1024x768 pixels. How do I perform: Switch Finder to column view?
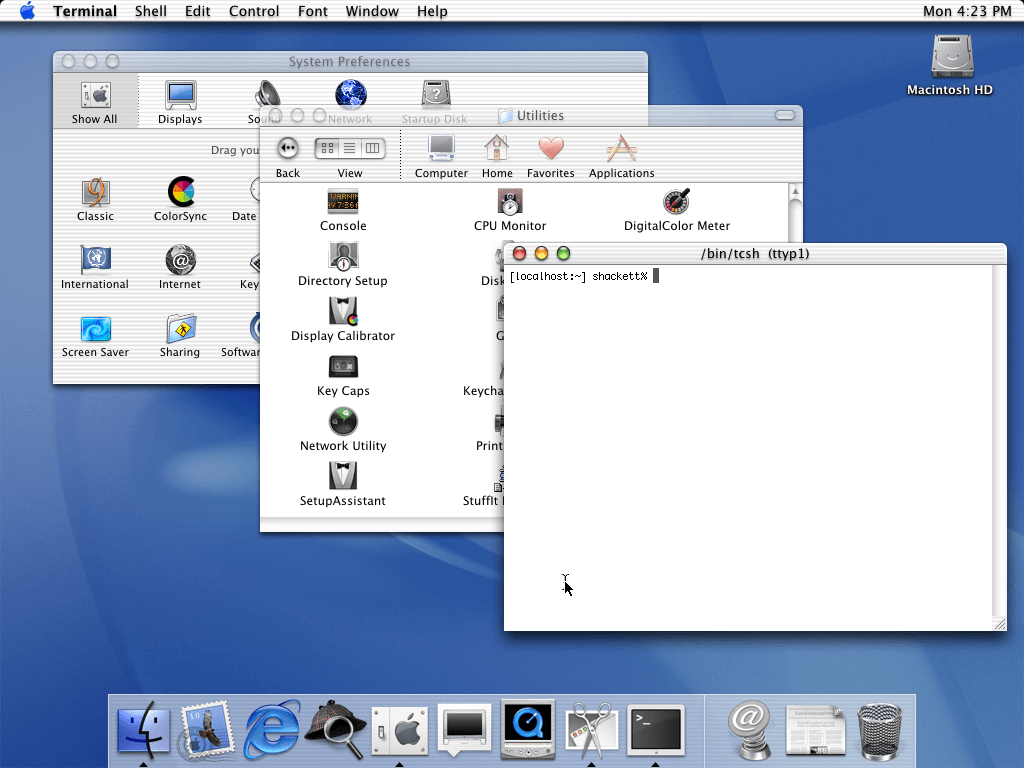[x=373, y=148]
